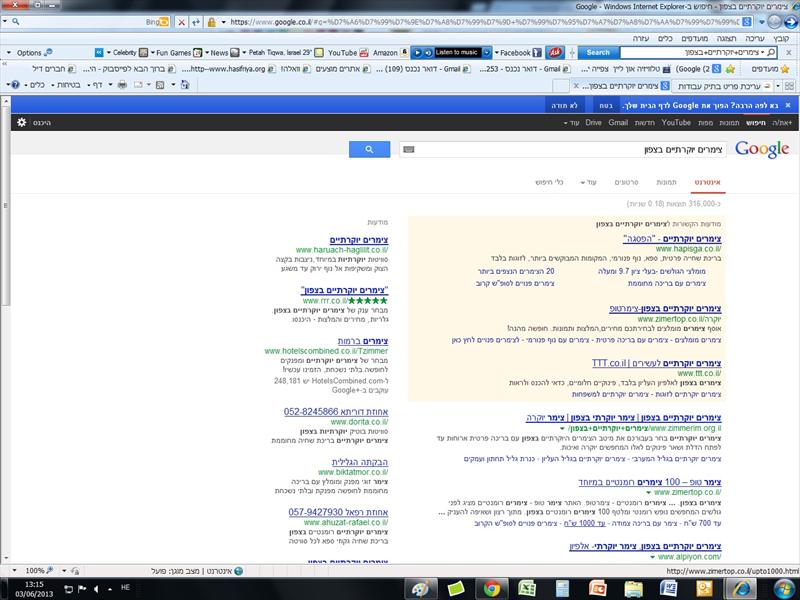Screen dimensions: 800x600
Task: Click the blue toolbar Search button
Action: pos(598,52)
